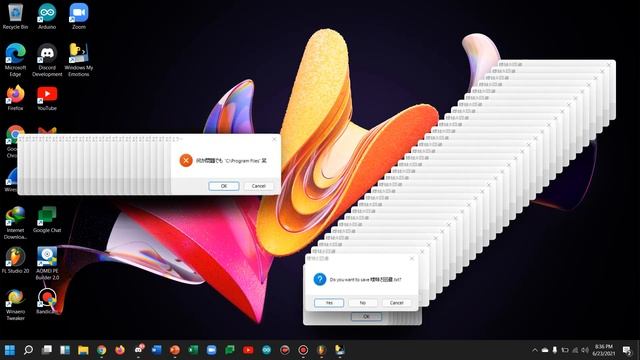The height and width of the screenshot is (360, 640).
Task: Launch Firefox from the desktop shortcut
Action: pos(16,98)
